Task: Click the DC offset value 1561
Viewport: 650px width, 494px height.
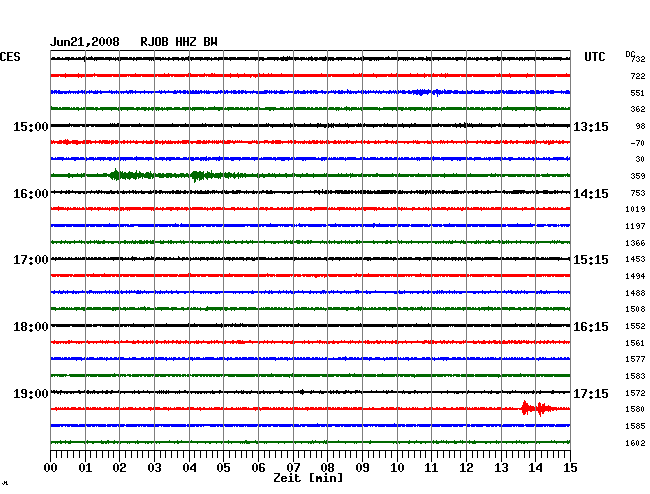Action: coord(635,343)
